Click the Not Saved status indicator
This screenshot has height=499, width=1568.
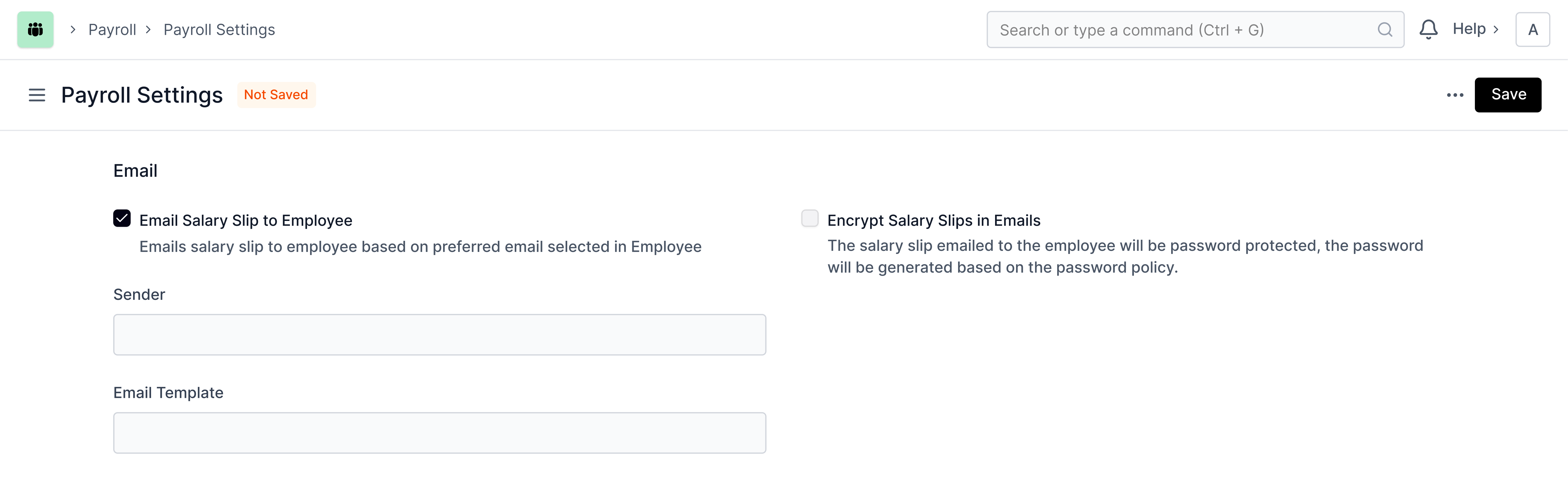point(276,95)
